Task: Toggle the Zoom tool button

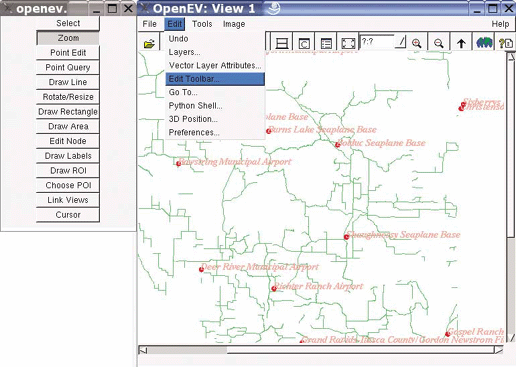Action: click(68, 38)
